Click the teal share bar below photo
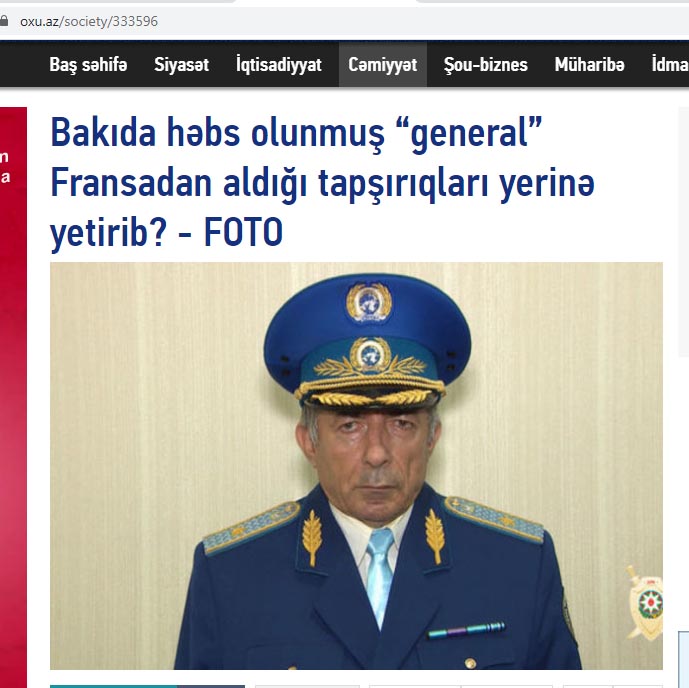Viewport: 689px width, 688px height. tap(114, 686)
